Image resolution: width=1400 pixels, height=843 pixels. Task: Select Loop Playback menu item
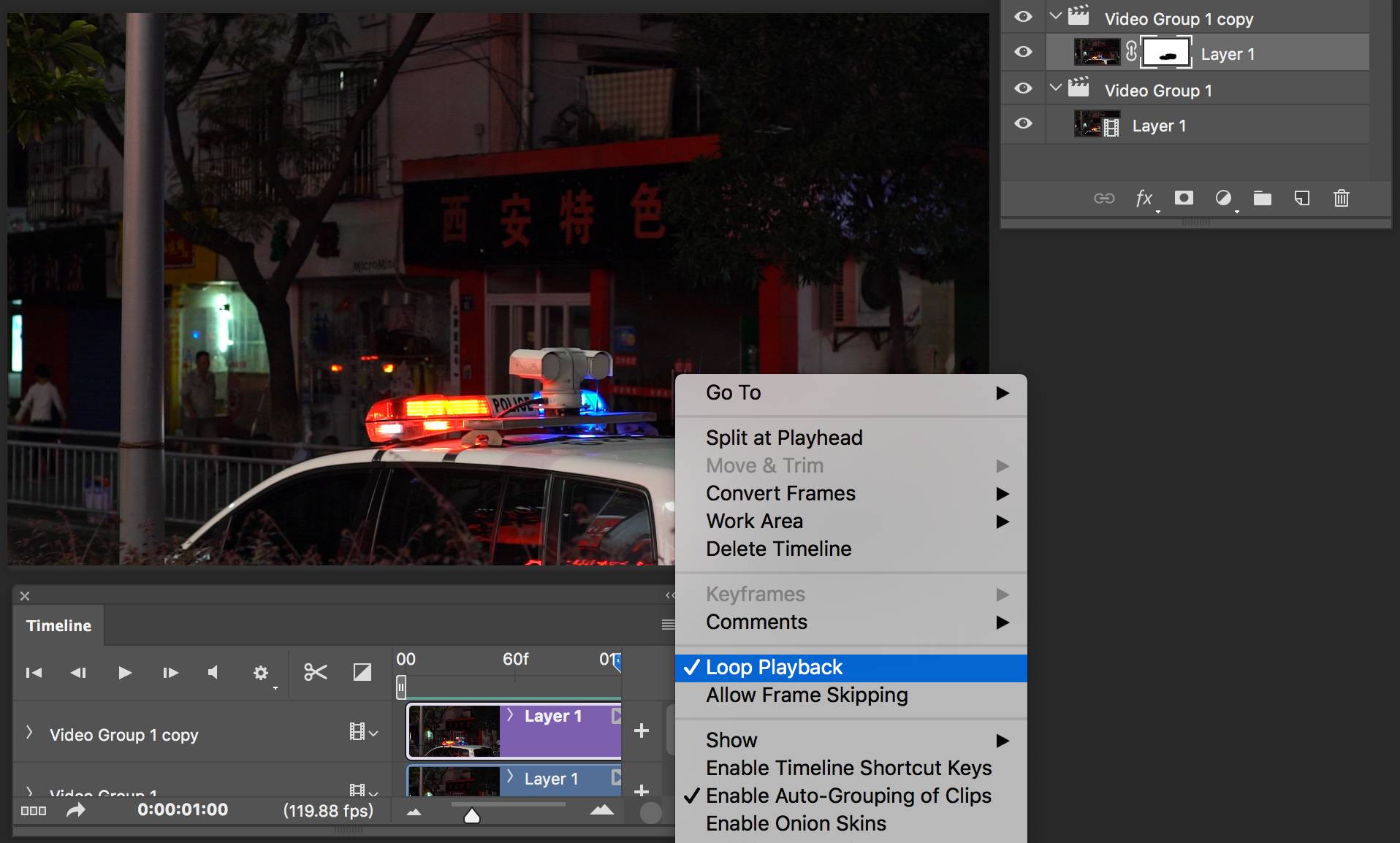point(774,668)
